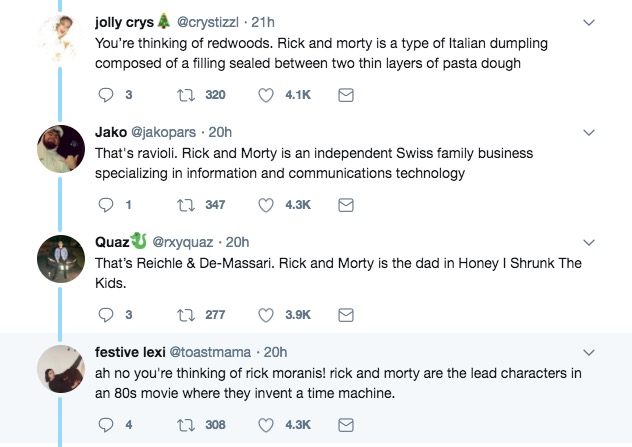Send jolly crys's tweet via direct message
The height and width of the screenshot is (447, 632).
point(345,95)
